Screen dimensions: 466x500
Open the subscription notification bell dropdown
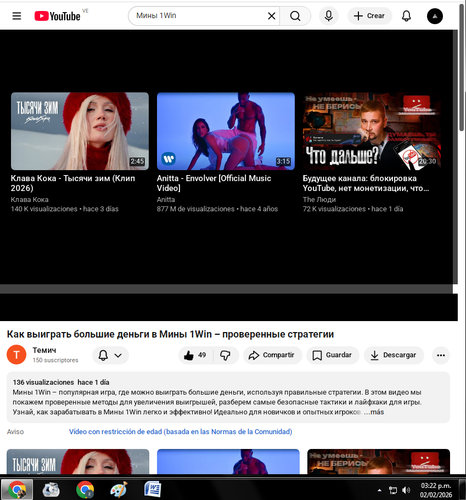[x=110, y=355]
